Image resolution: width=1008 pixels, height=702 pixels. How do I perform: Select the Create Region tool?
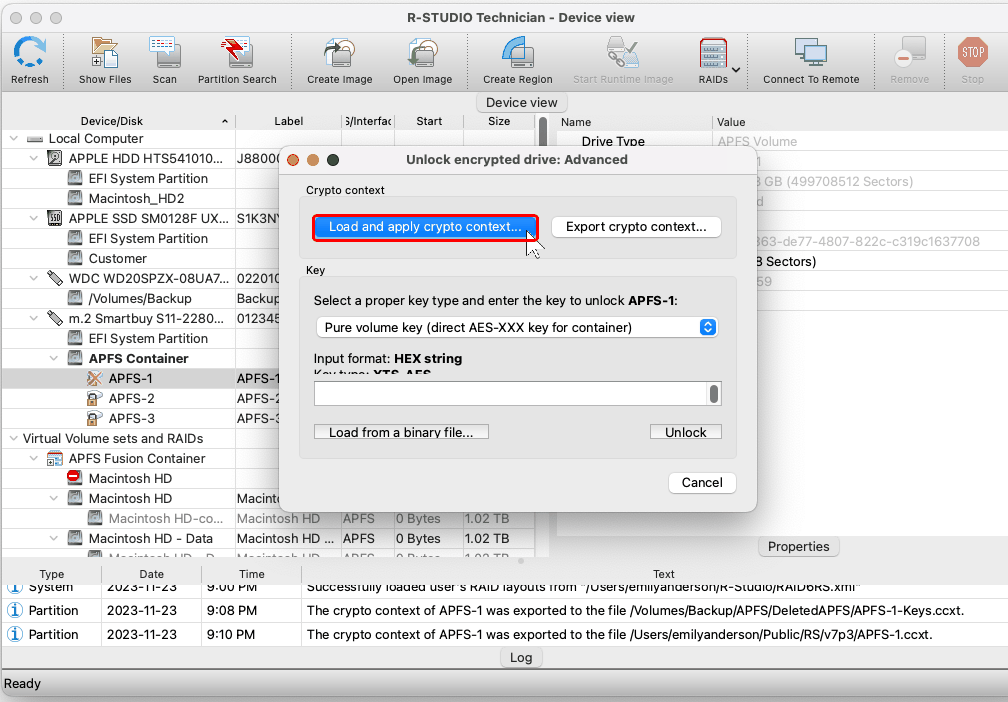[x=518, y=53]
